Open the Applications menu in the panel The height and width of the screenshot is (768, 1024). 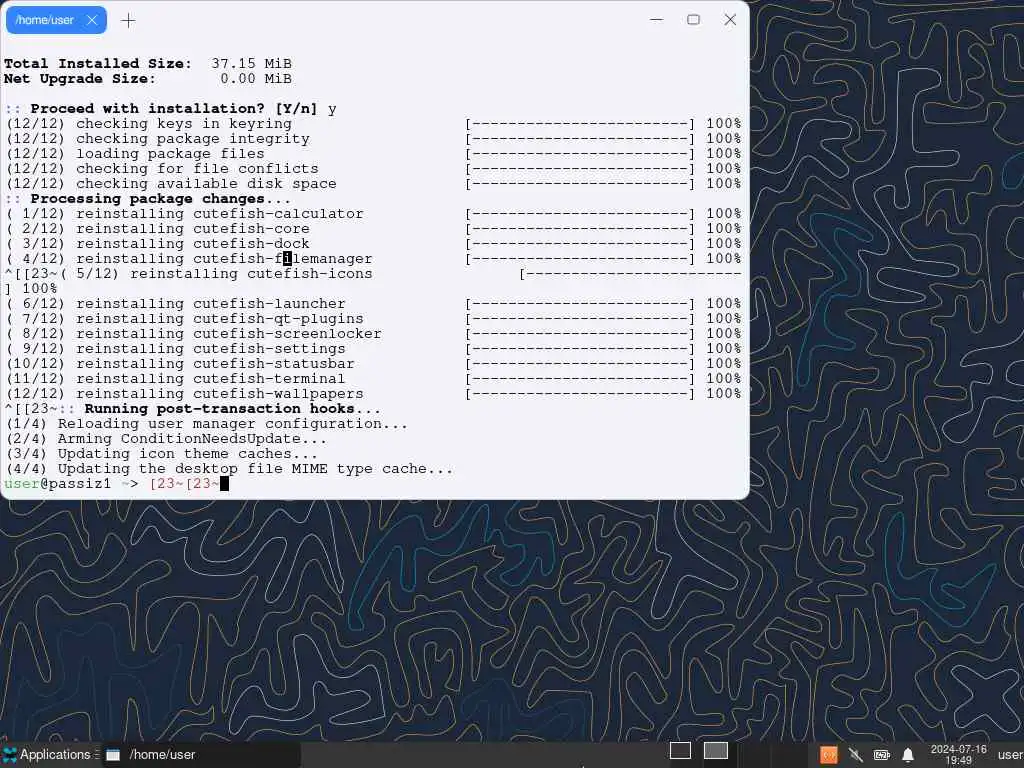[x=50, y=754]
